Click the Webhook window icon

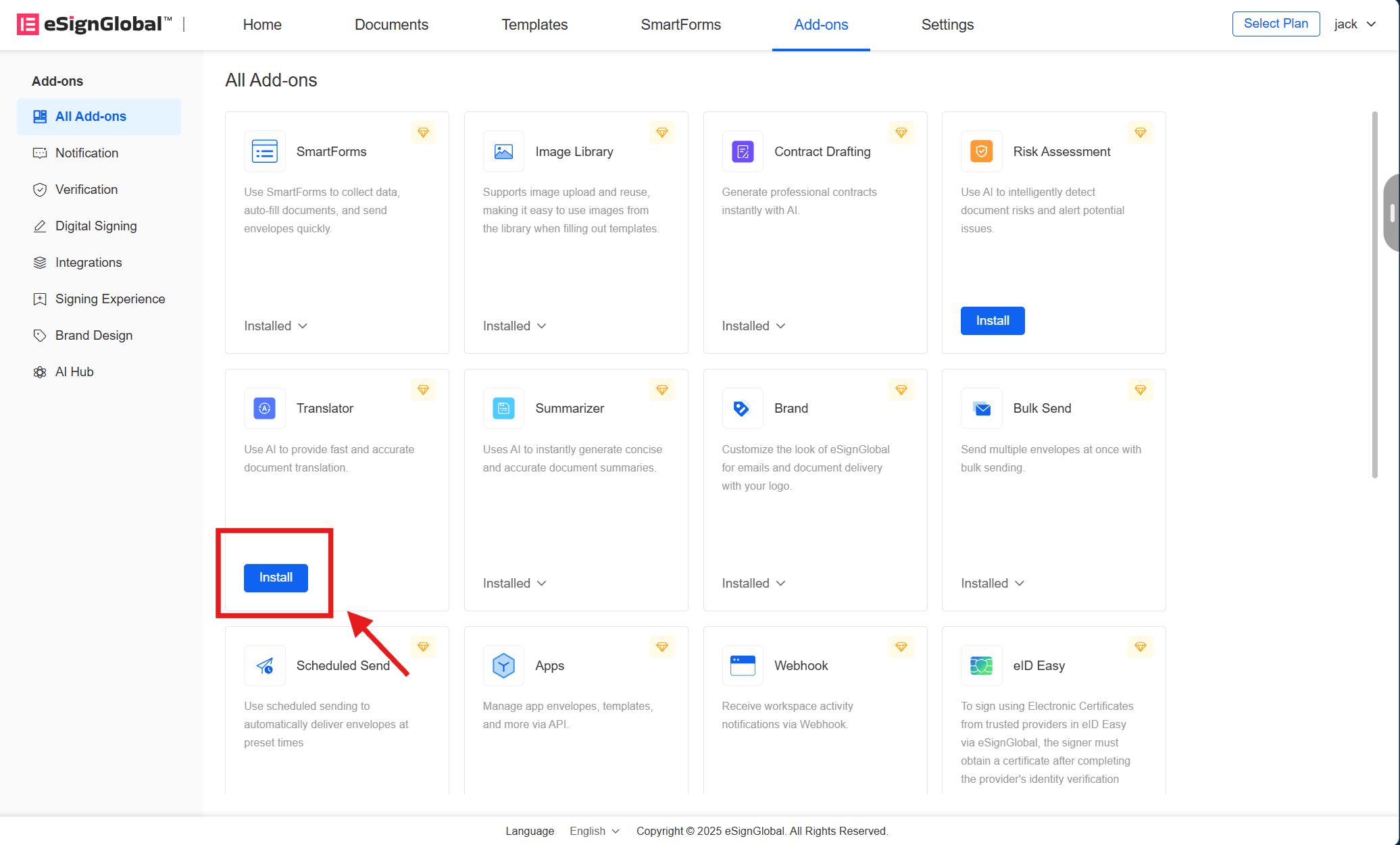pyautogui.click(x=743, y=665)
